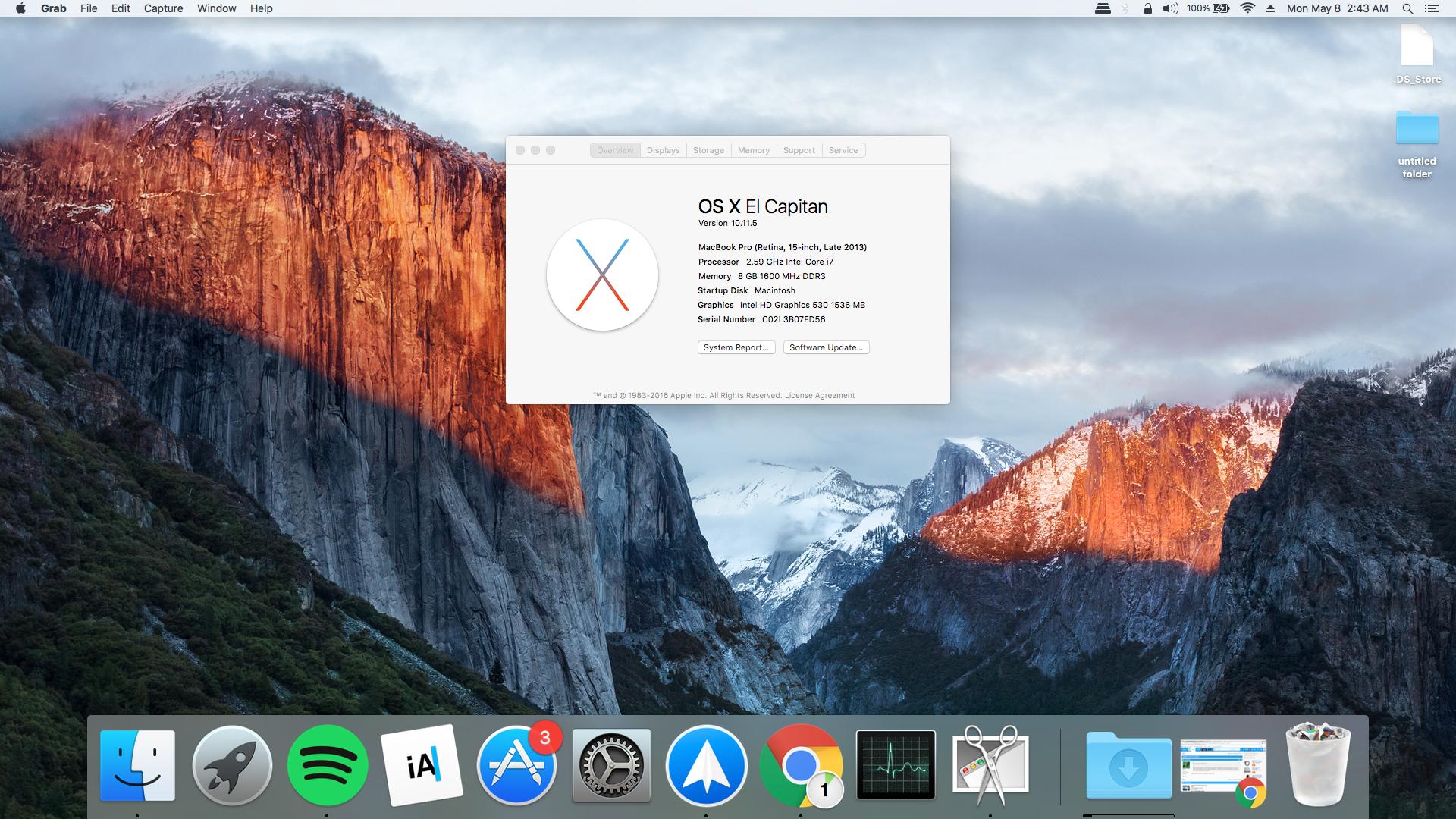
Task: Open the Downloads folder stack in Dock
Action: 1128,765
